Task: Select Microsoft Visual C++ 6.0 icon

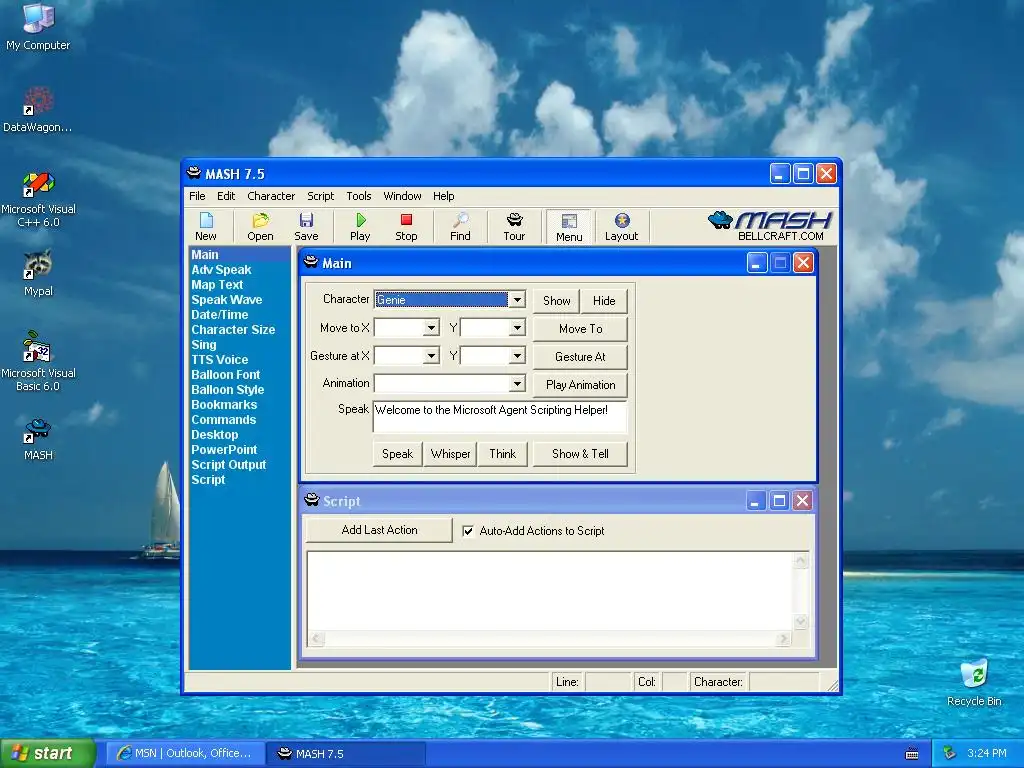Action: [38, 199]
